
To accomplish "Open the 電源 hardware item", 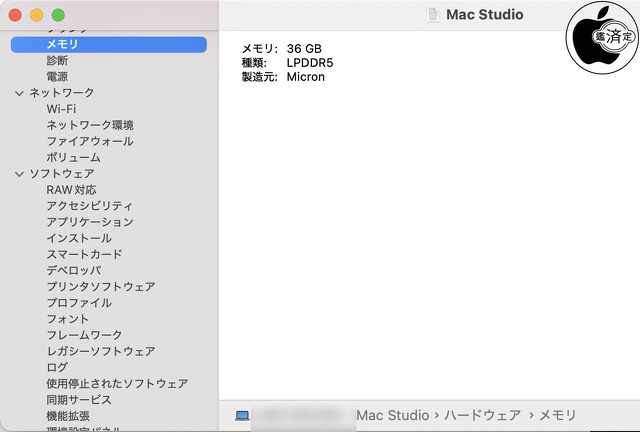I will pos(57,77).
